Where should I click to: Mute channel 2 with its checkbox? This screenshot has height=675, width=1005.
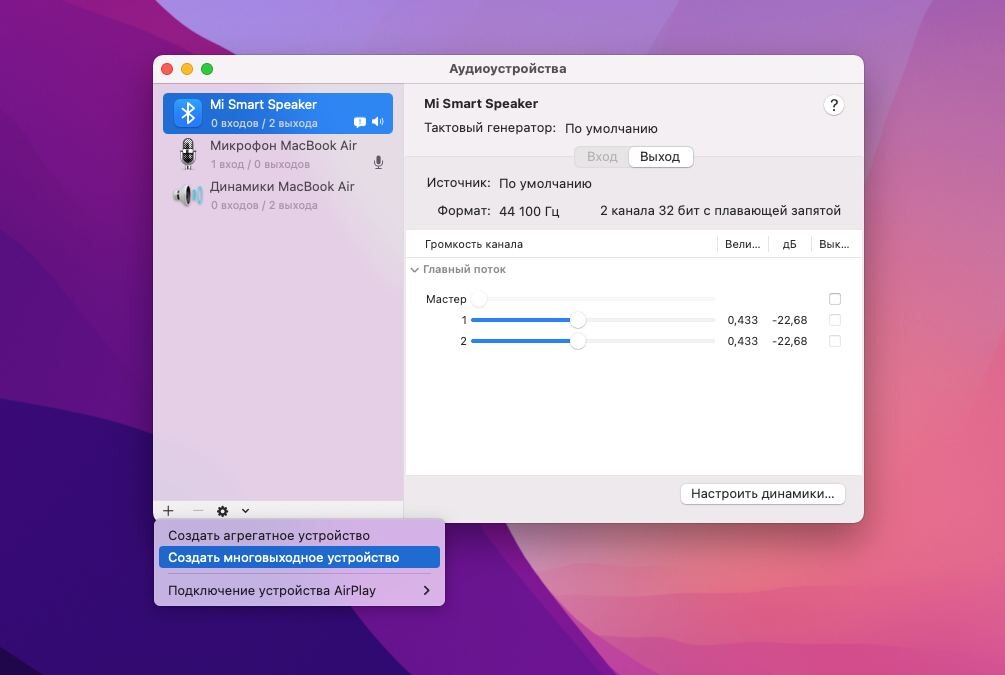point(835,341)
